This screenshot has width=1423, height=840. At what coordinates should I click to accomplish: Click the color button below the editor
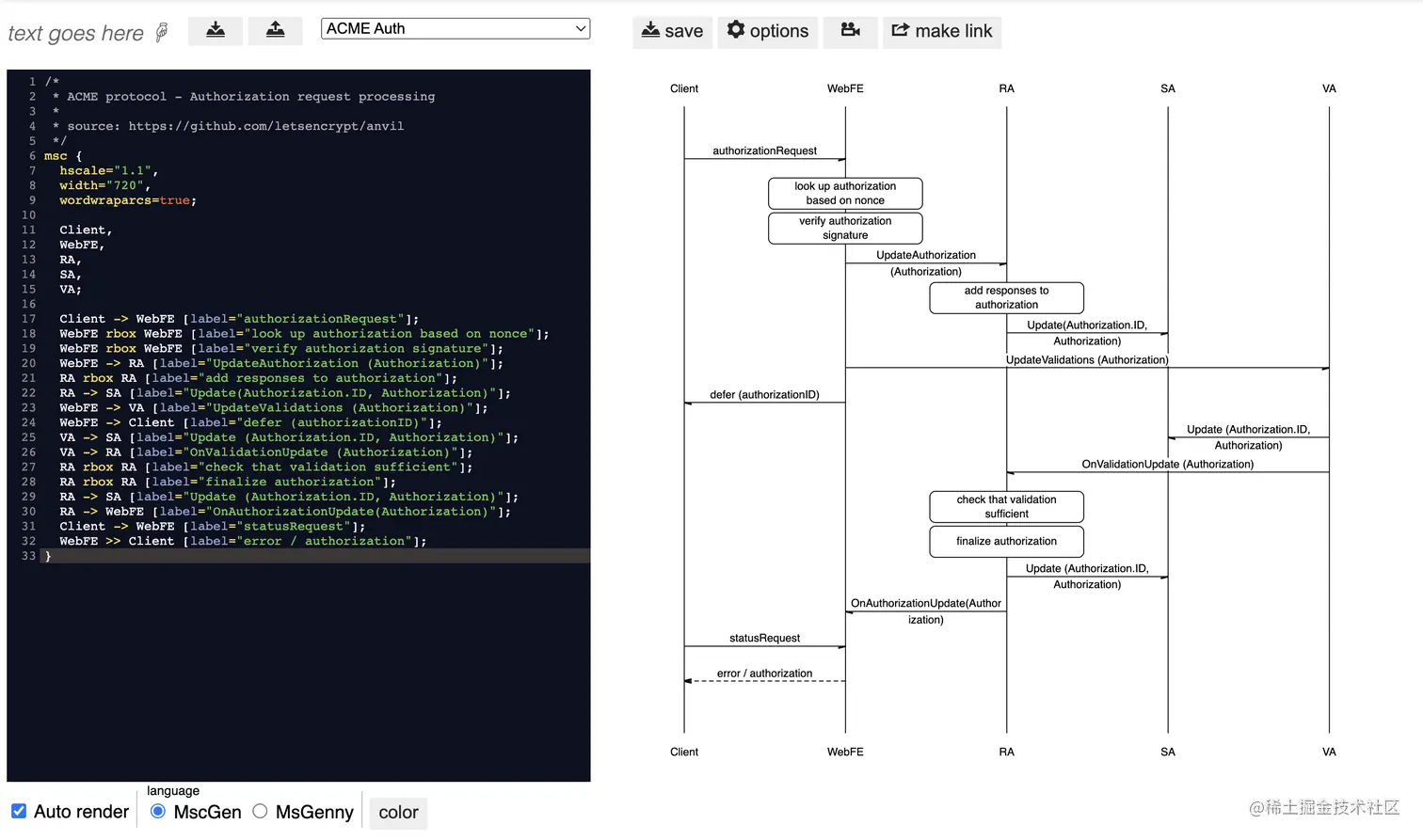398,813
